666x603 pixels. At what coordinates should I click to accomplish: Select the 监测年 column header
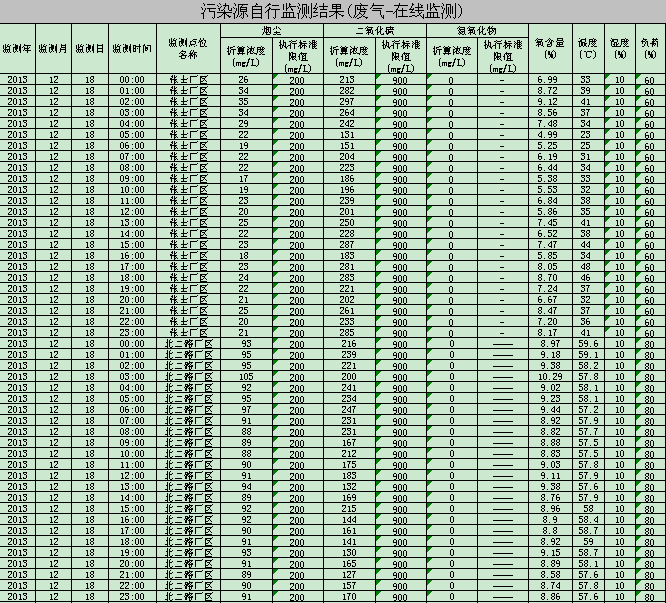pyautogui.click(x=17, y=48)
